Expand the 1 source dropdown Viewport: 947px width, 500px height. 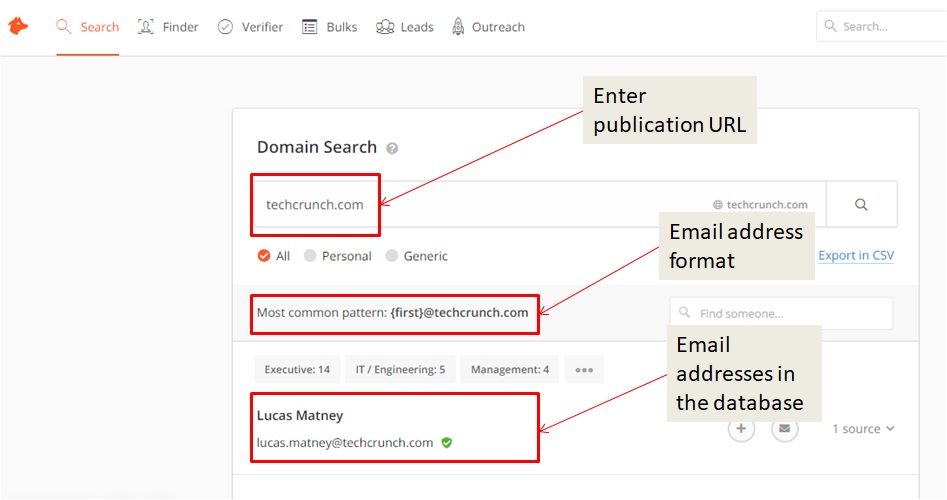pyautogui.click(x=863, y=429)
